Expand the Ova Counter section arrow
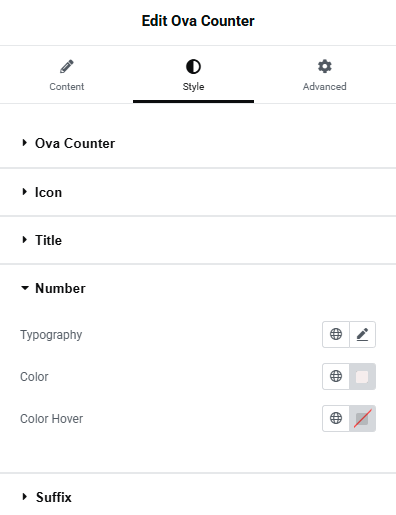This screenshot has height=515, width=396. coord(24,143)
